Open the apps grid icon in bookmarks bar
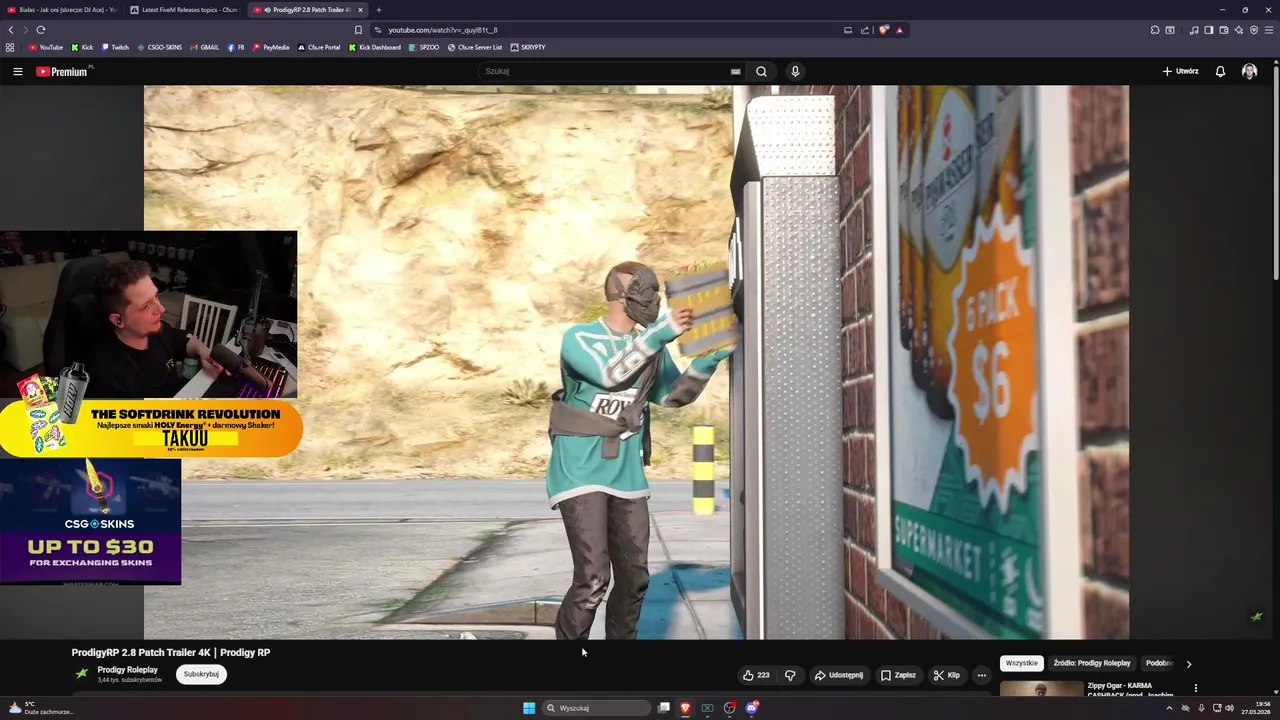The width and height of the screenshot is (1280, 720). (10, 47)
